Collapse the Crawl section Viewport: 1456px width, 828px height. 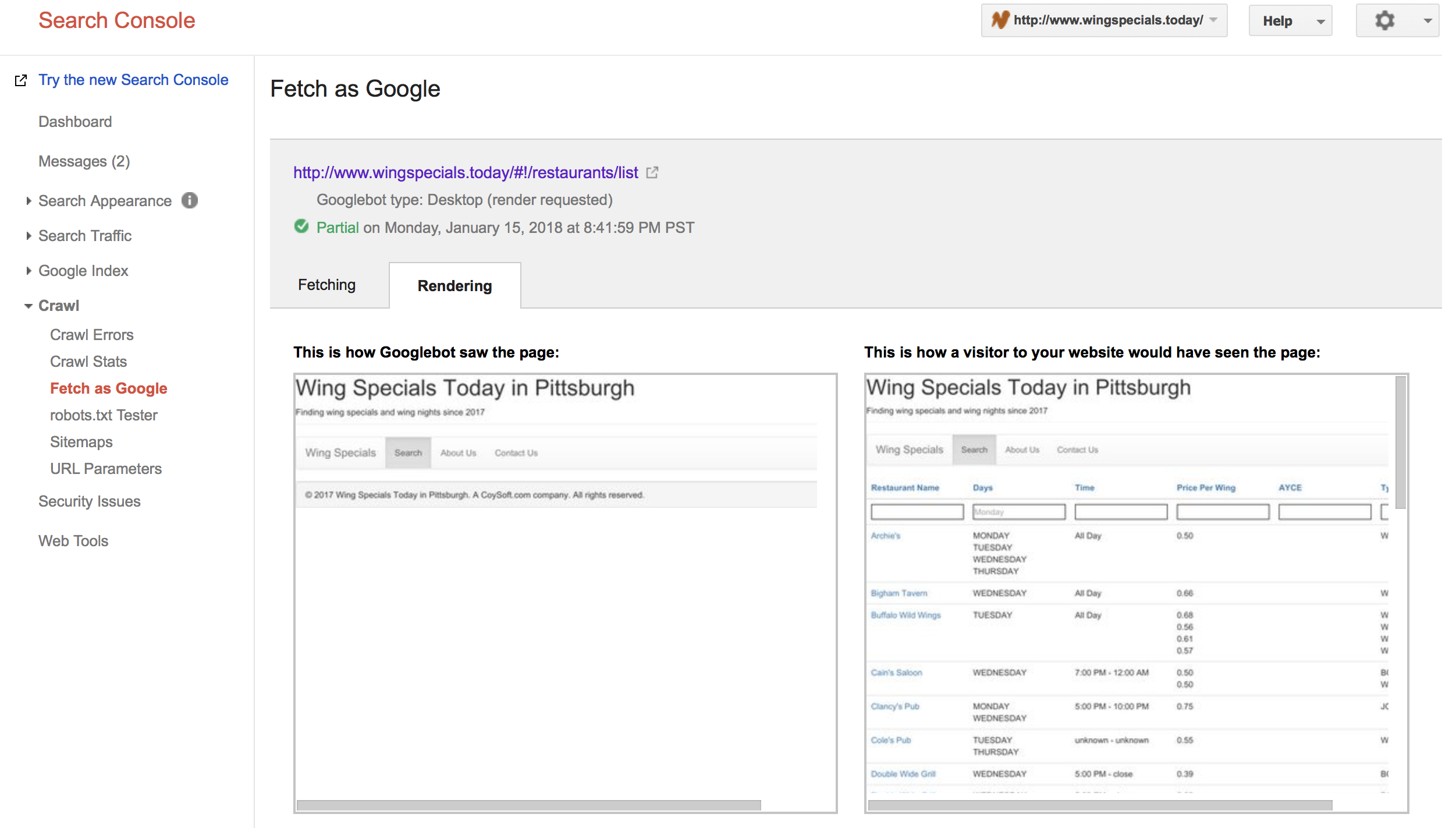[x=58, y=306]
